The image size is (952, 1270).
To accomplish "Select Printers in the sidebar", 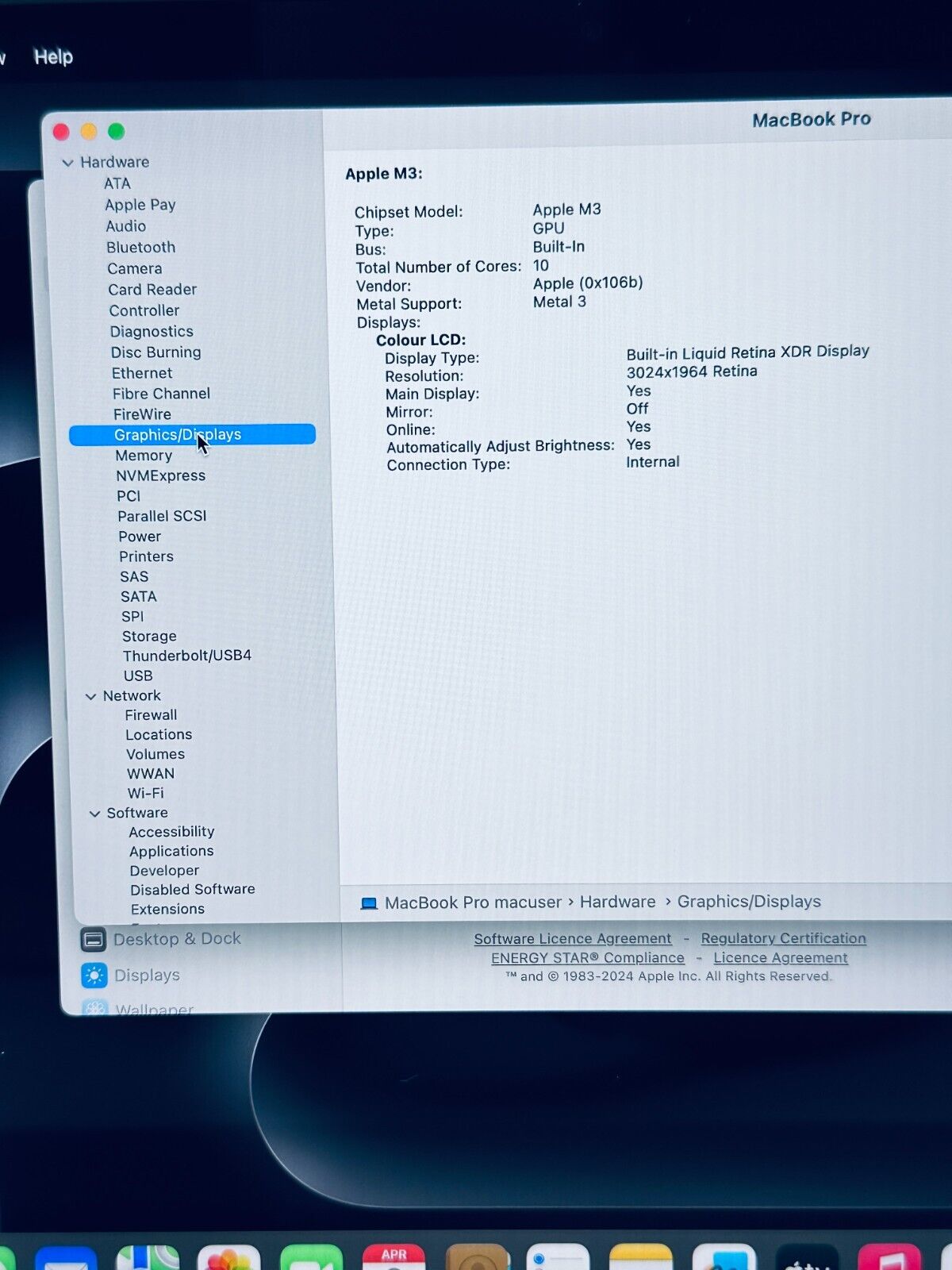I will coord(147,557).
